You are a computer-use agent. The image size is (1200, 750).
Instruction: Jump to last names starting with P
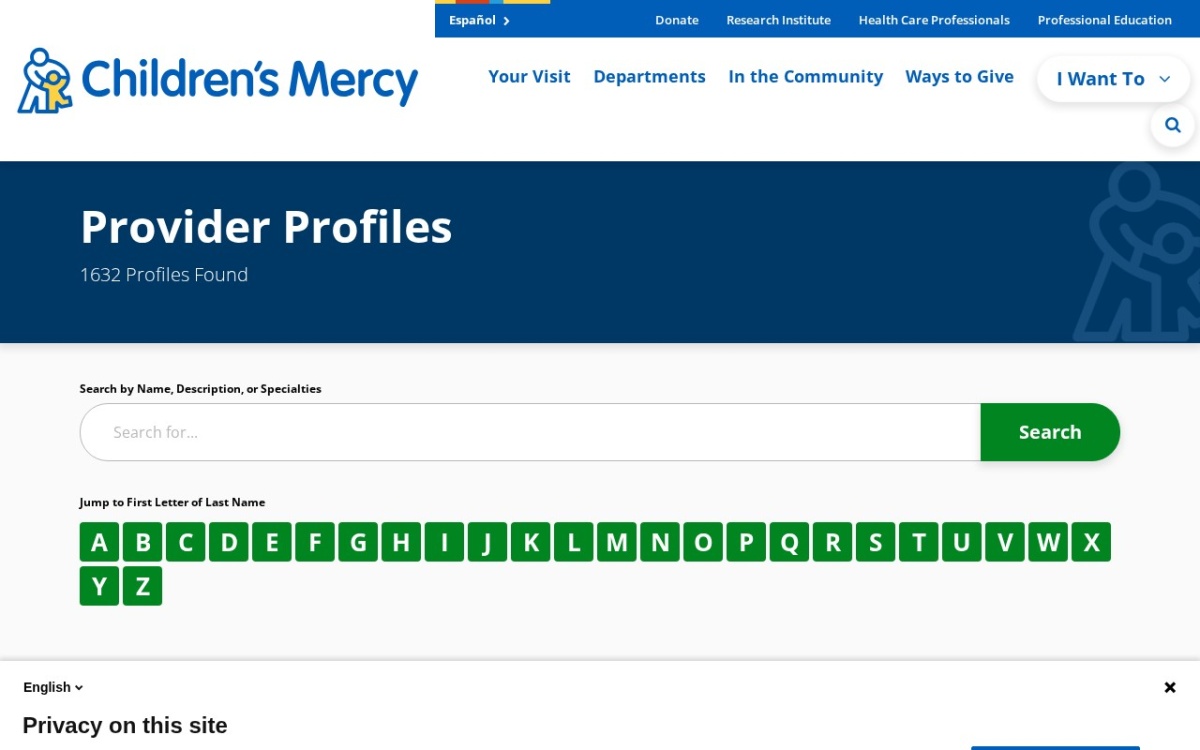click(x=746, y=542)
